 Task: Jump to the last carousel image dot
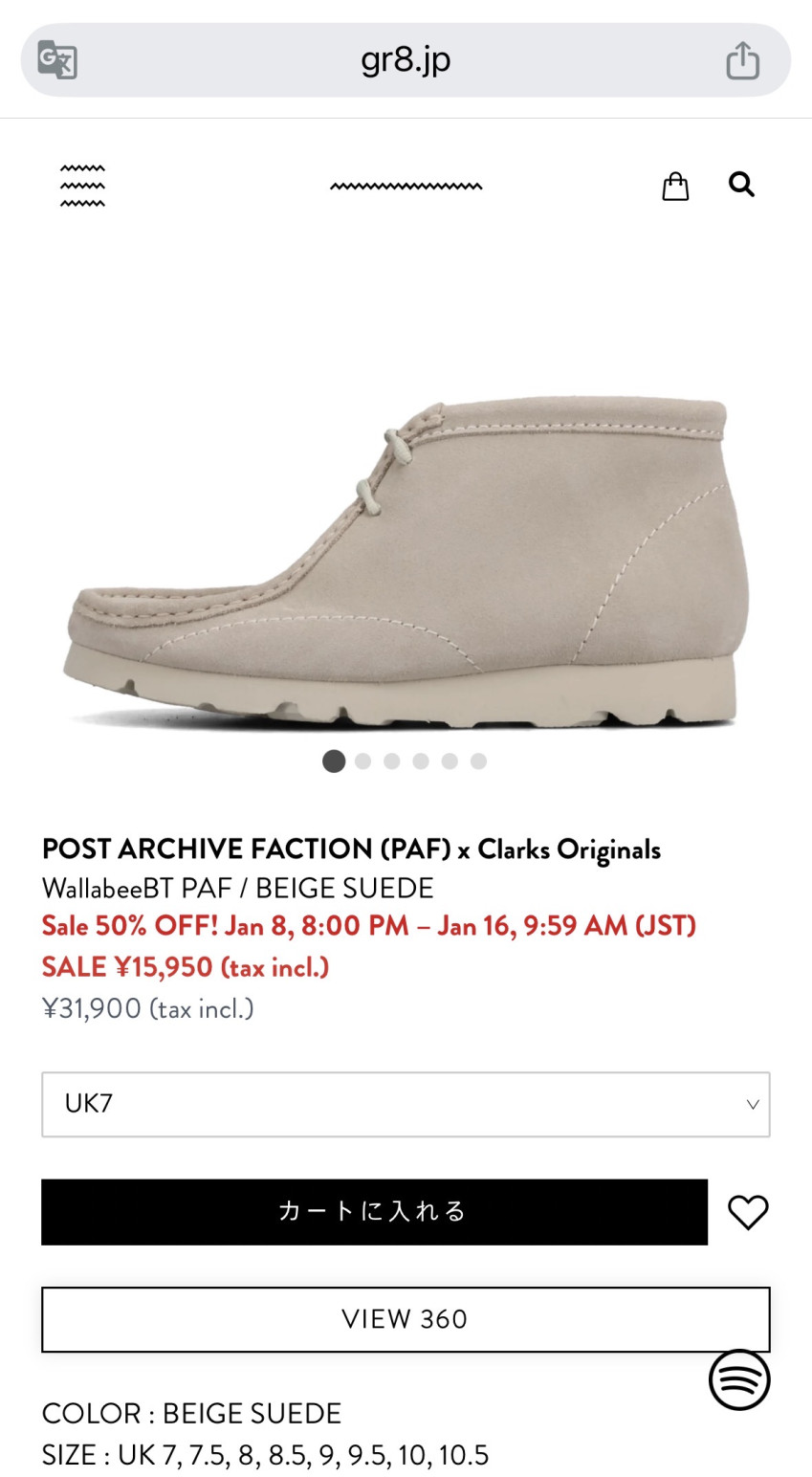click(x=478, y=761)
